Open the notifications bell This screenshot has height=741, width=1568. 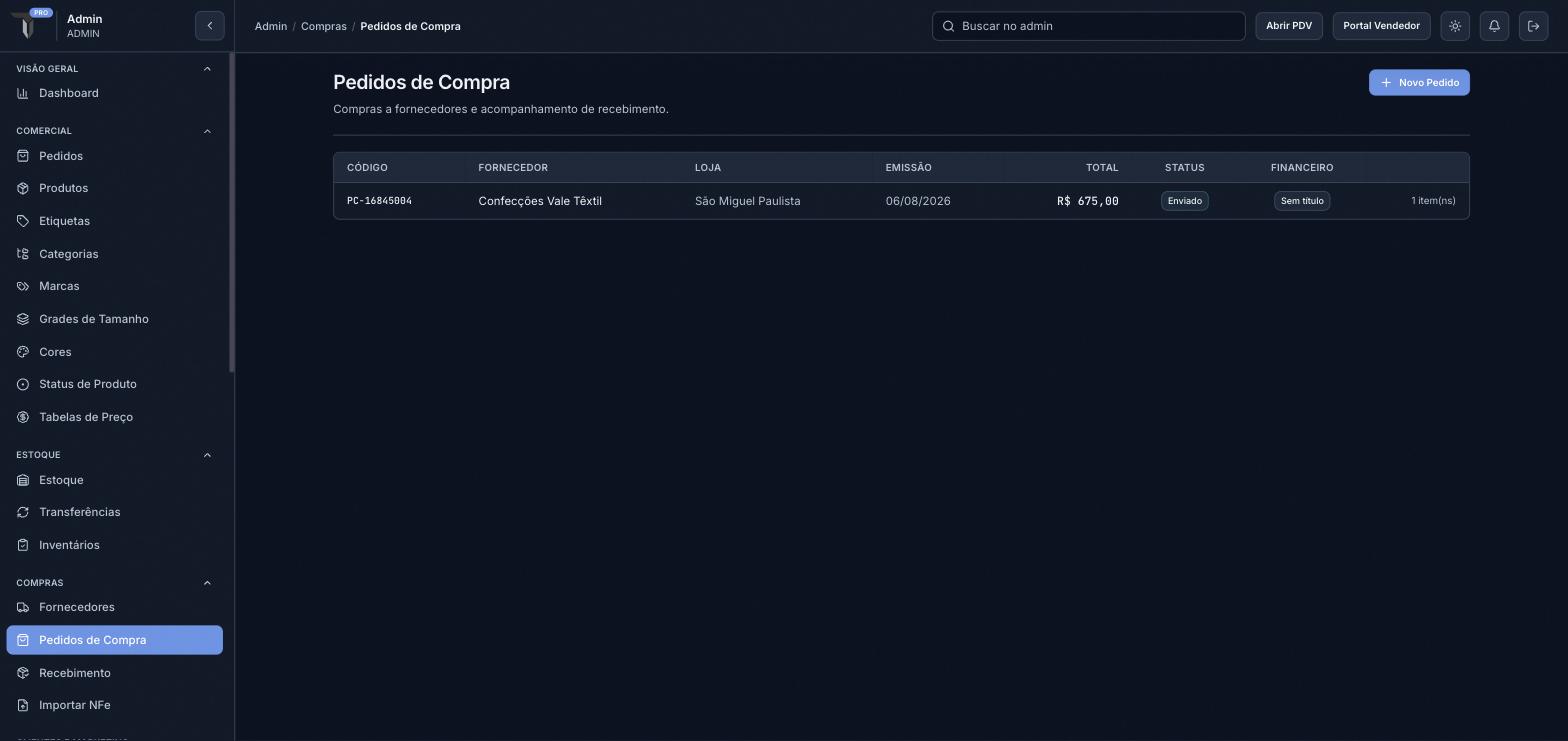(x=1494, y=26)
